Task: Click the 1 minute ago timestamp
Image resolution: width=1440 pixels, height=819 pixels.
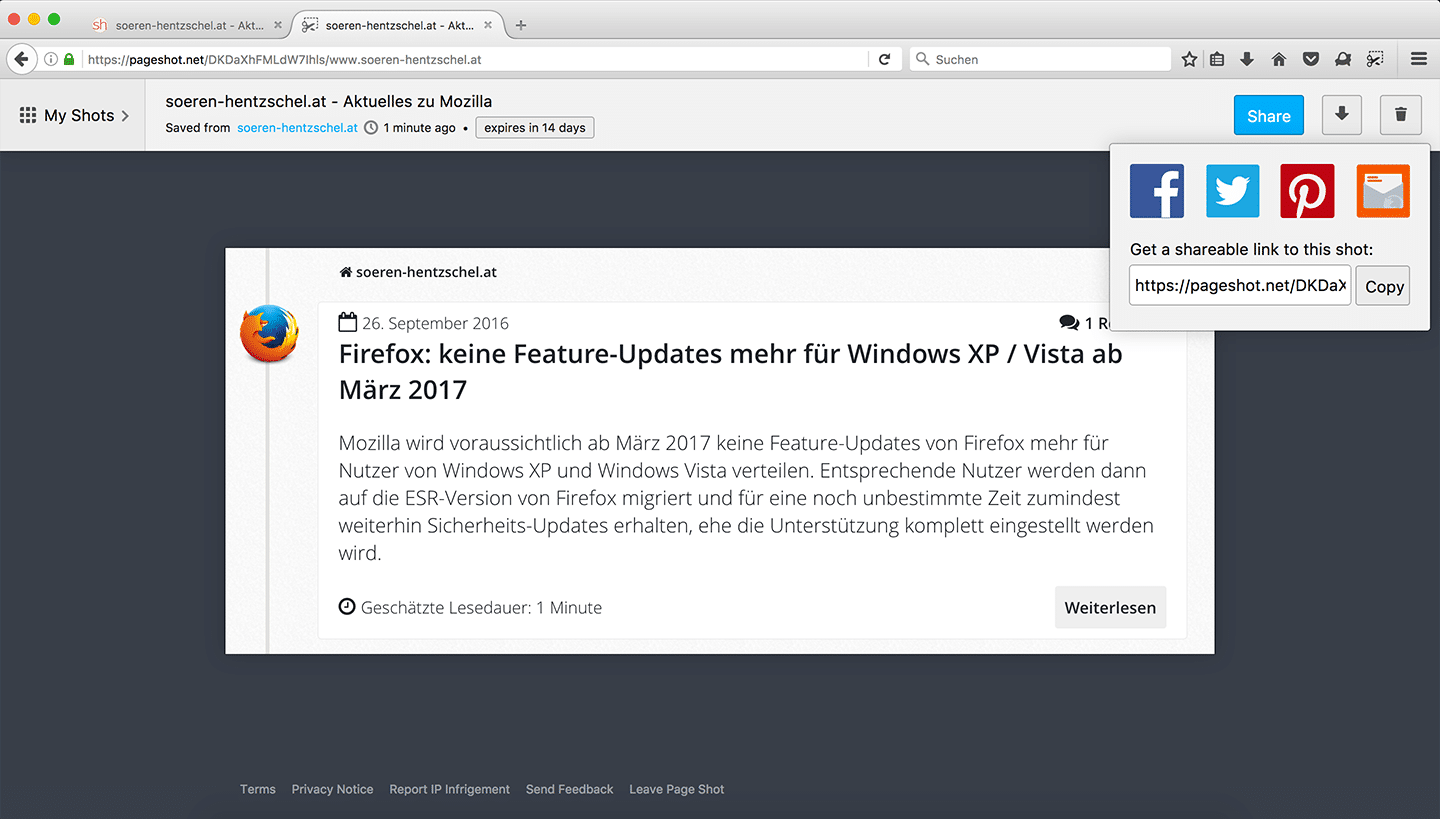Action: (419, 128)
